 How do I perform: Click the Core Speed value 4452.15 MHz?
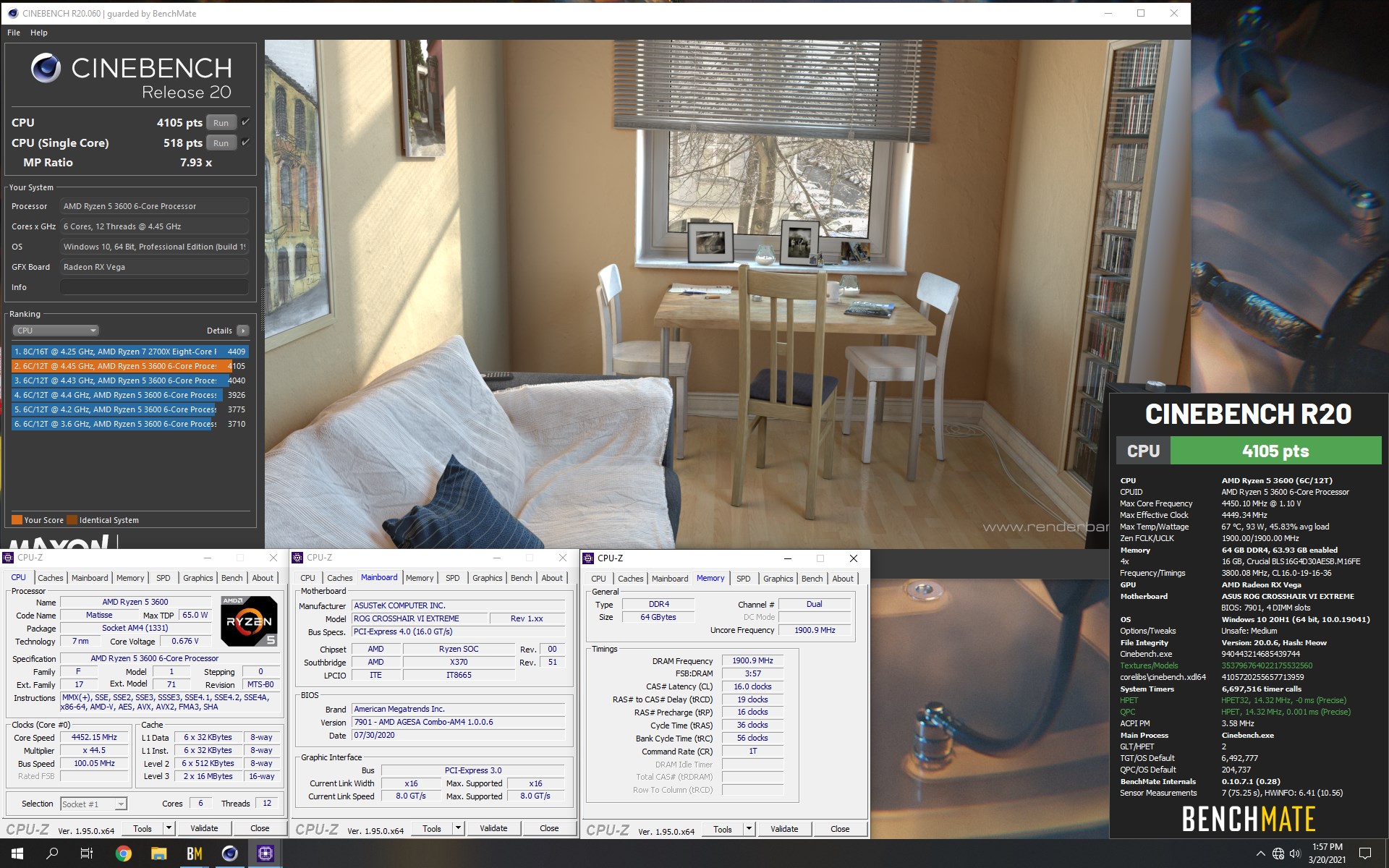[x=94, y=738]
